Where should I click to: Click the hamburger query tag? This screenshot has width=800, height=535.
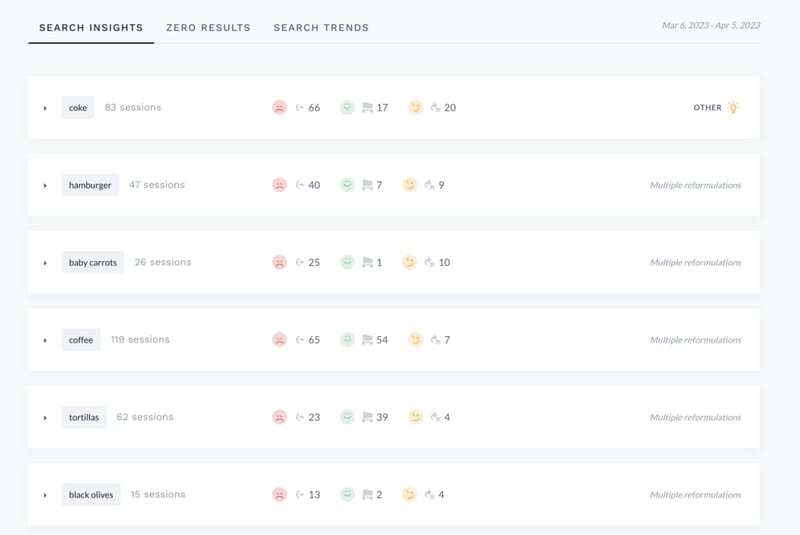[90, 185]
